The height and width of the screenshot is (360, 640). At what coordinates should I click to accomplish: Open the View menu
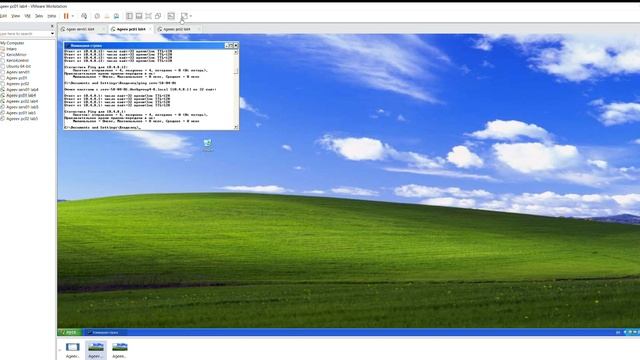click(16, 16)
